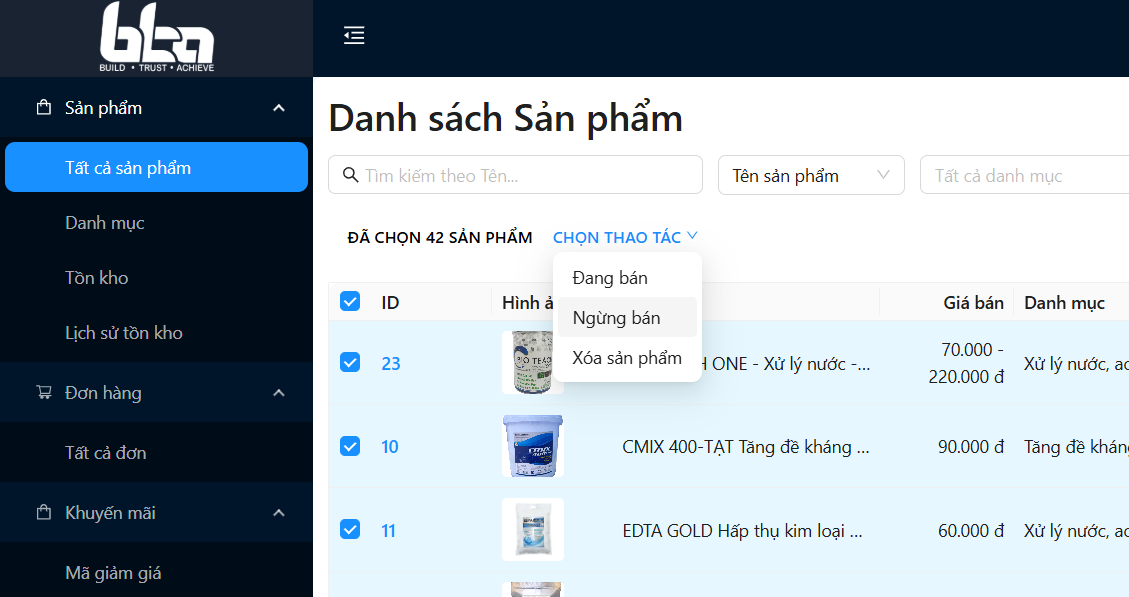Click the BTA logo in the sidebar
This screenshot has height=597, width=1129.
tap(157, 37)
